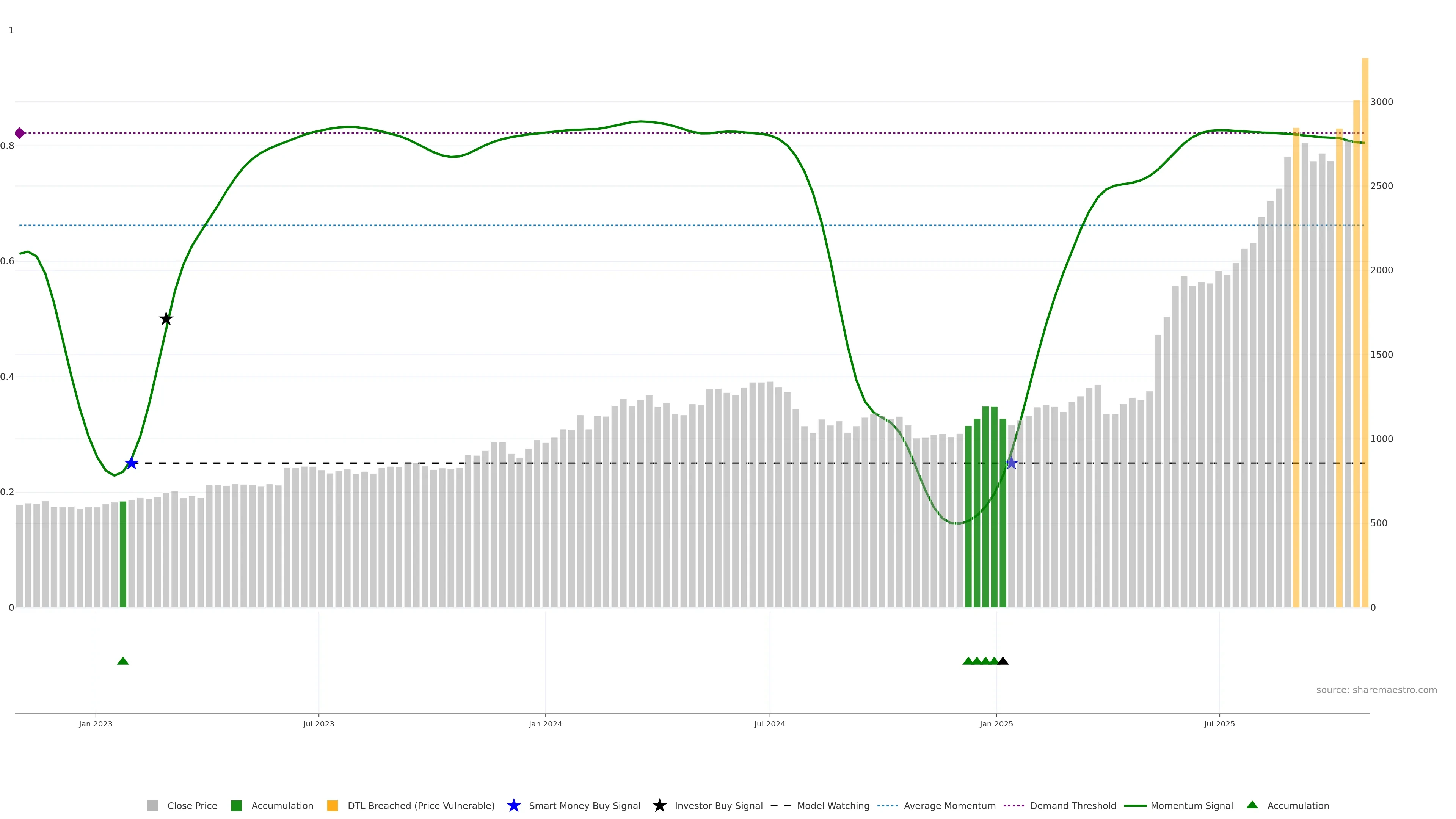1456x819 pixels.
Task: Click the tallest orange bar at right
Action: 1365,333
